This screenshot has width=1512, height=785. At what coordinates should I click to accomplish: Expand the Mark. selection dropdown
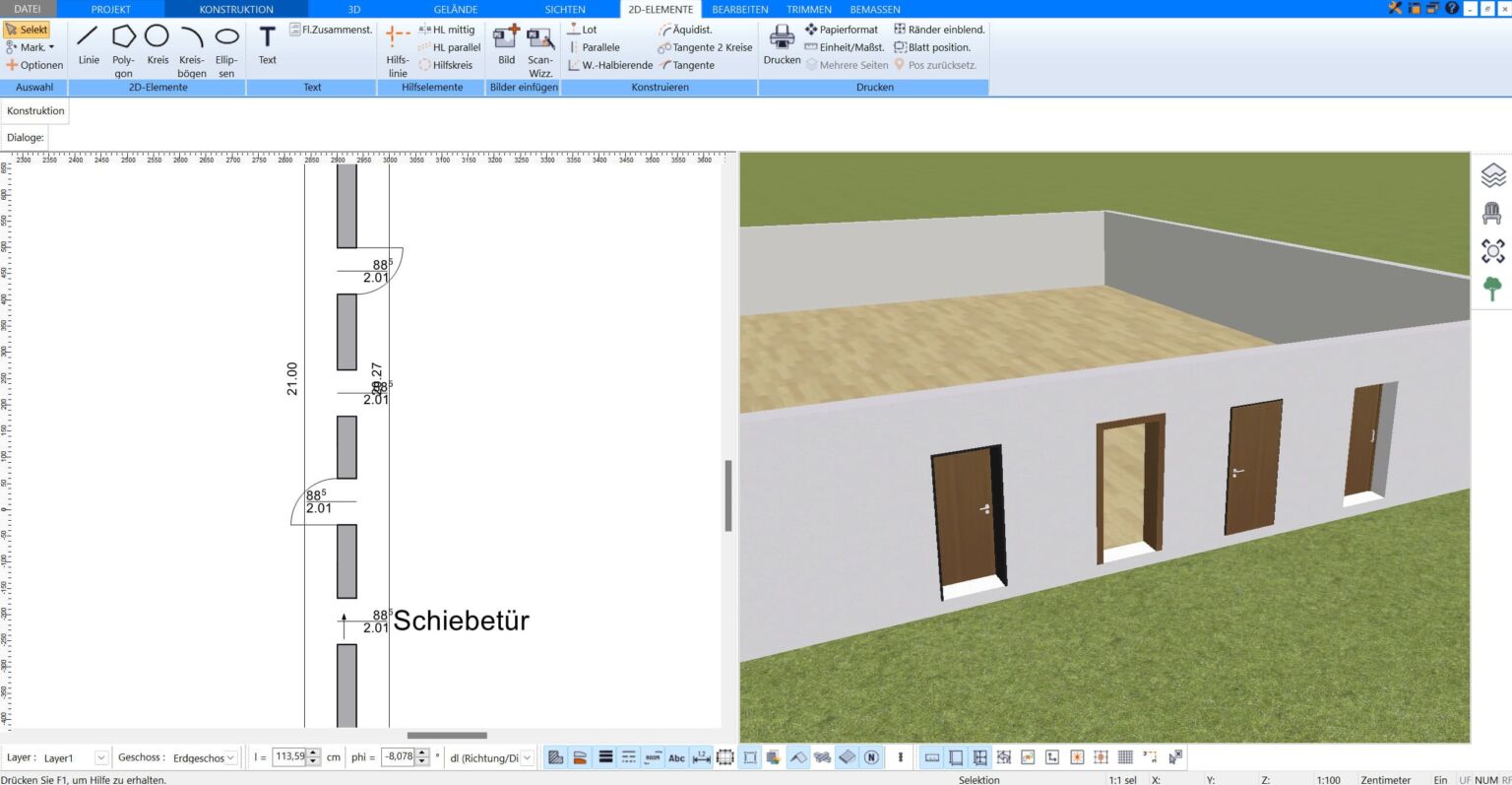click(51, 47)
